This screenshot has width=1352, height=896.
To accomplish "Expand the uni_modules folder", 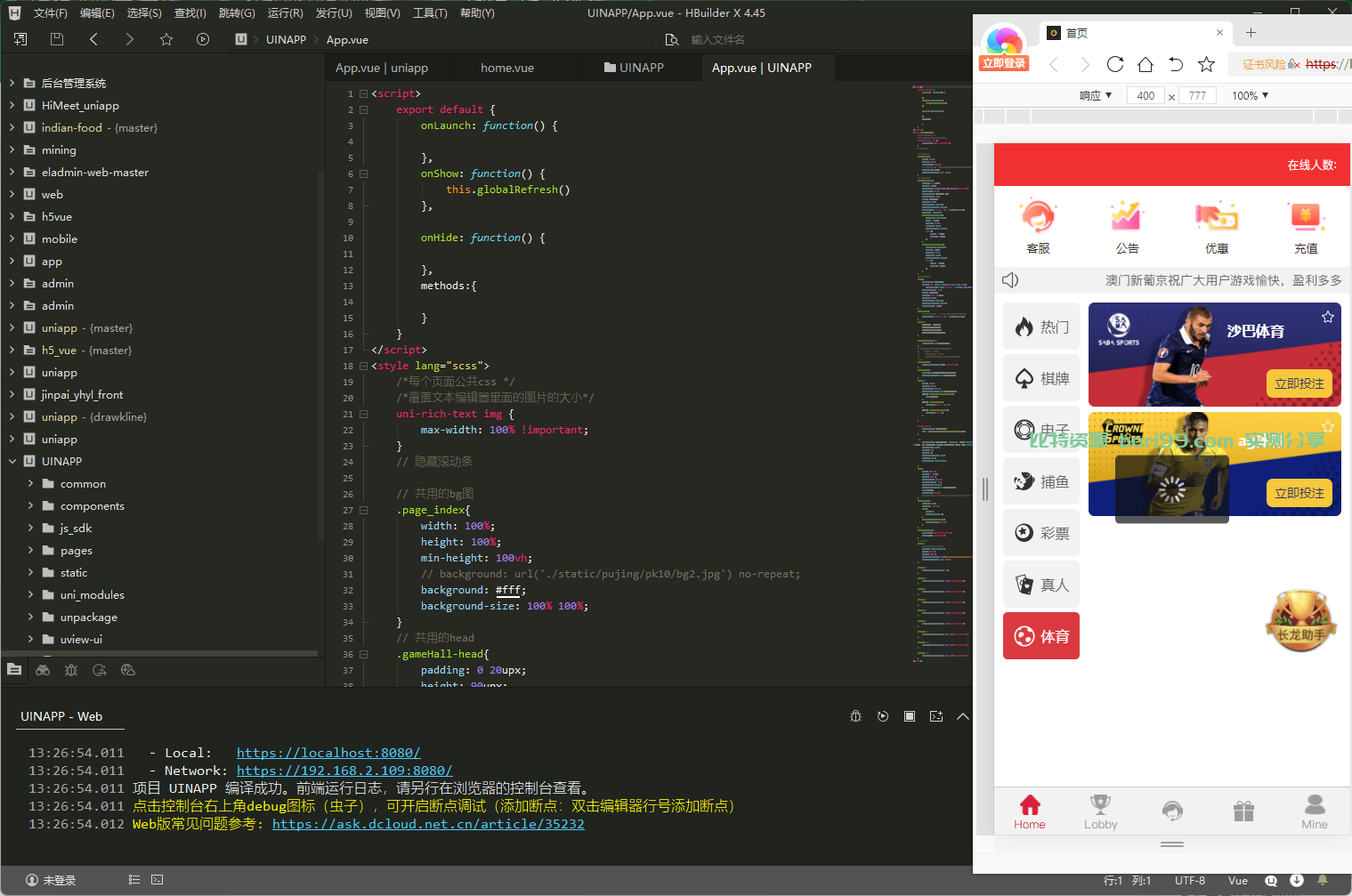I will coord(30,594).
